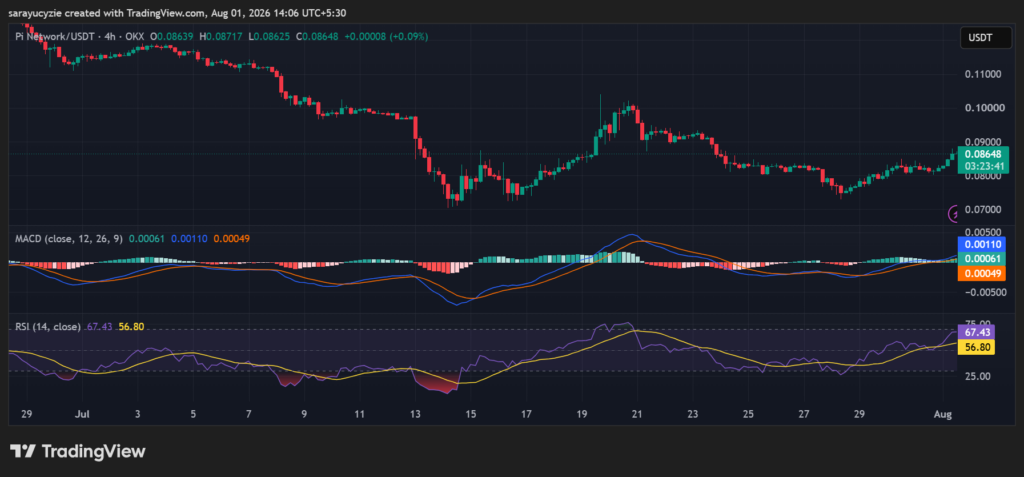The image size is (1024, 477).
Task: Click the MACD (close, 12, 26, 9) legend
Action: (x=69, y=239)
